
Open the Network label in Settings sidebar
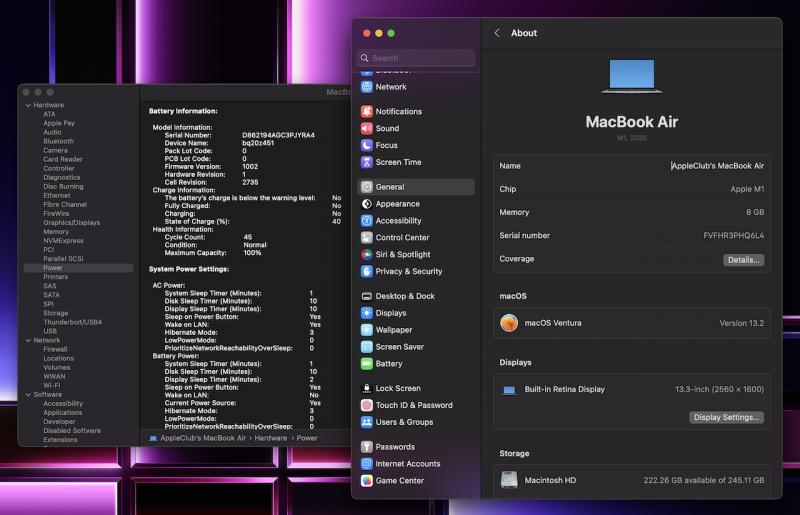click(x=391, y=87)
